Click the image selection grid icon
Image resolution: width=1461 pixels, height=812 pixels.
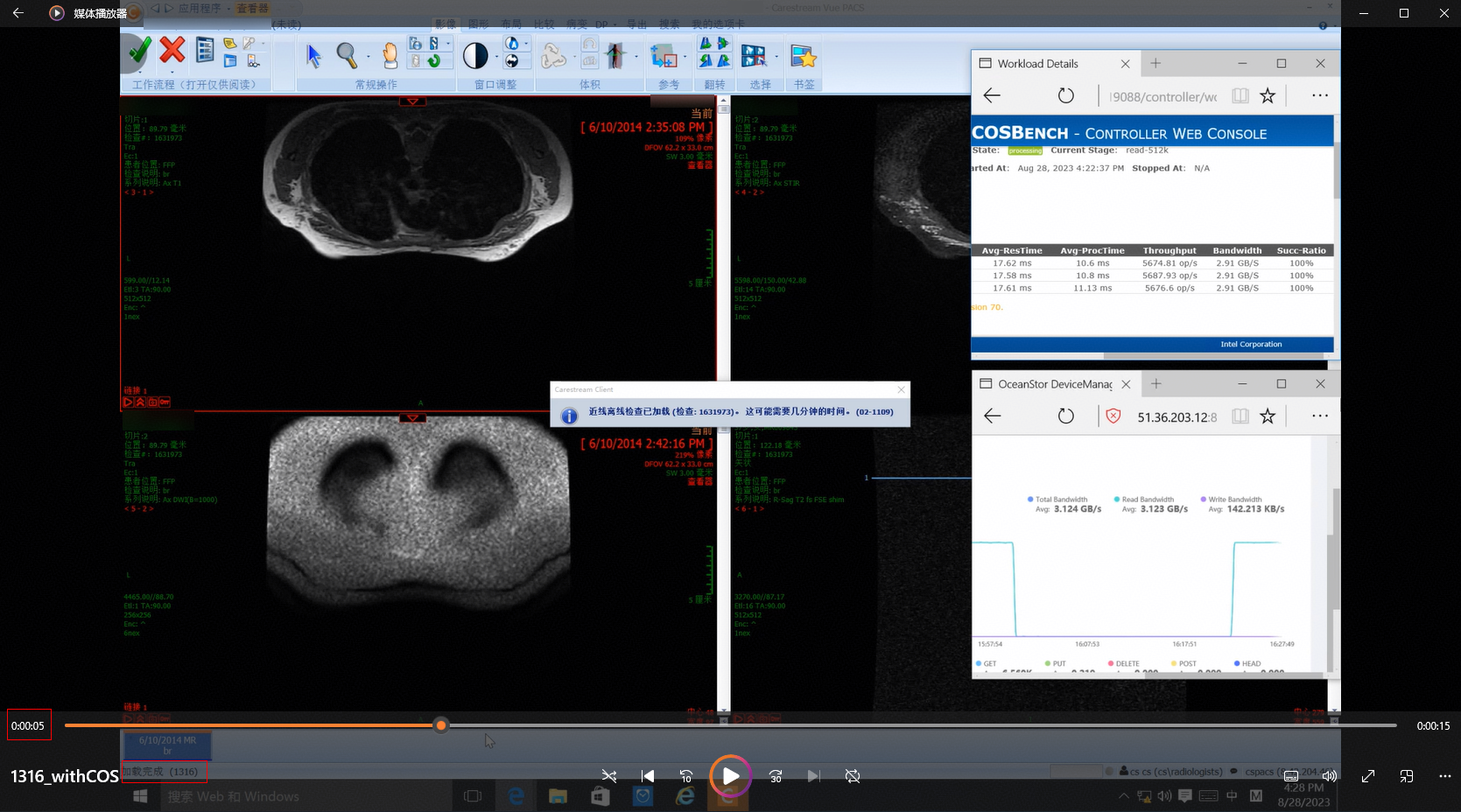point(753,55)
